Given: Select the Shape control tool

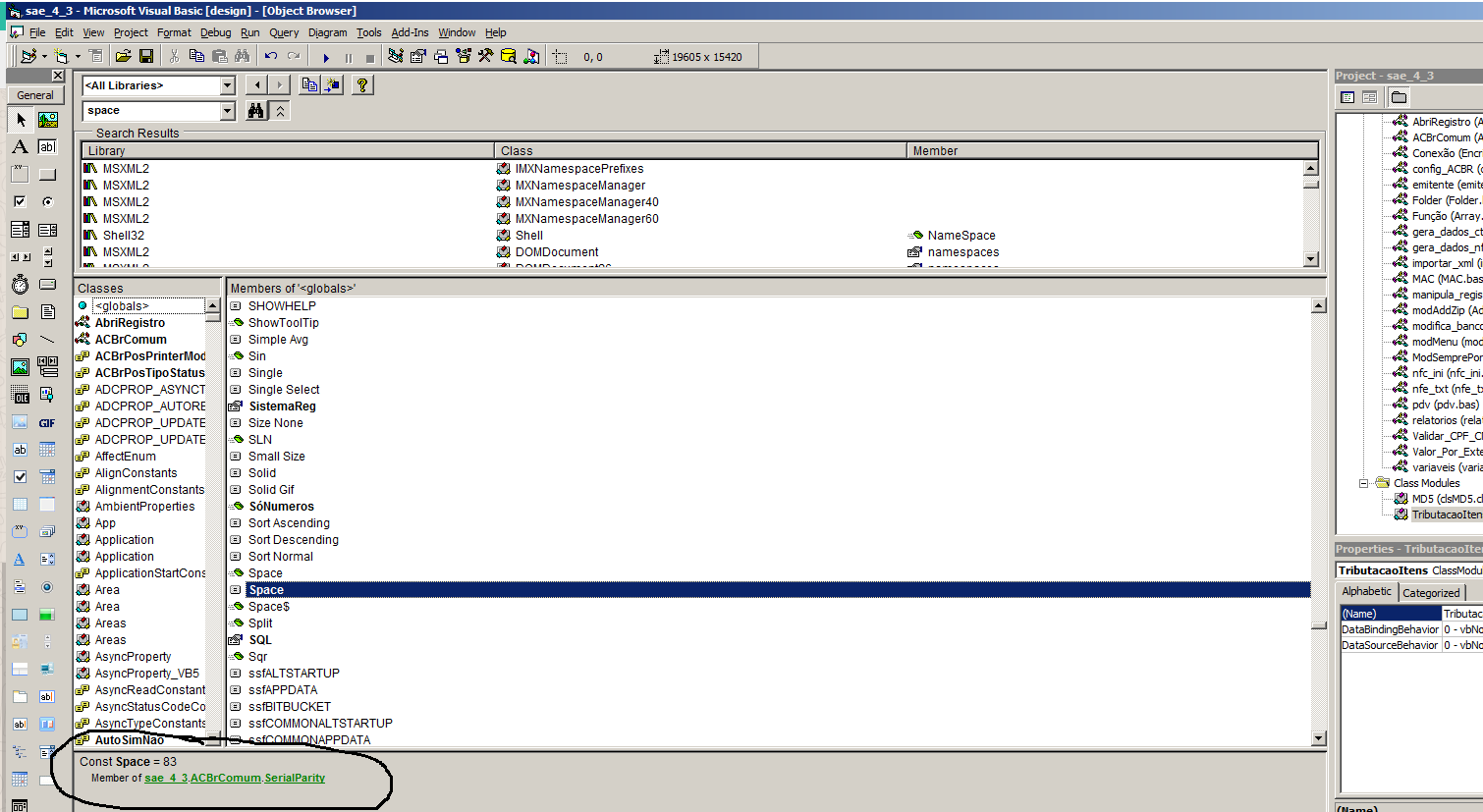Looking at the screenshot, I should click(x=20, y=340).
